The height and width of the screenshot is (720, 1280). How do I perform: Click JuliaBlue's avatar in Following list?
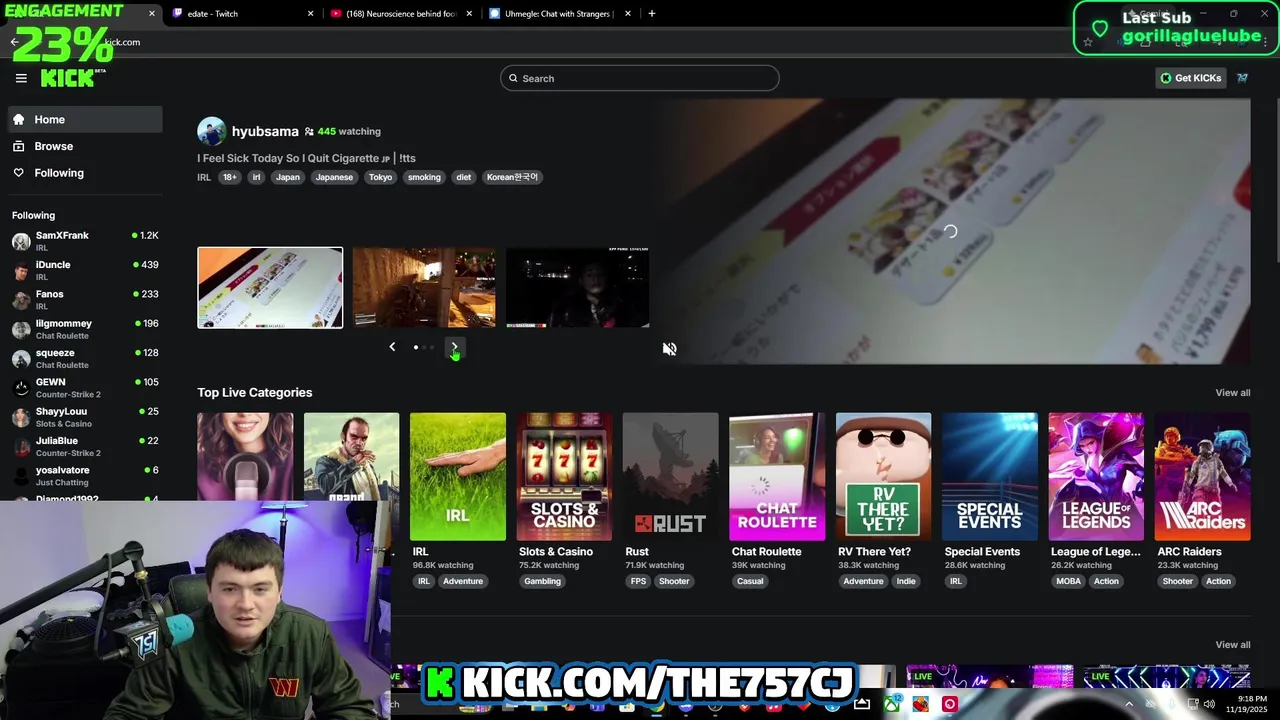21,446
